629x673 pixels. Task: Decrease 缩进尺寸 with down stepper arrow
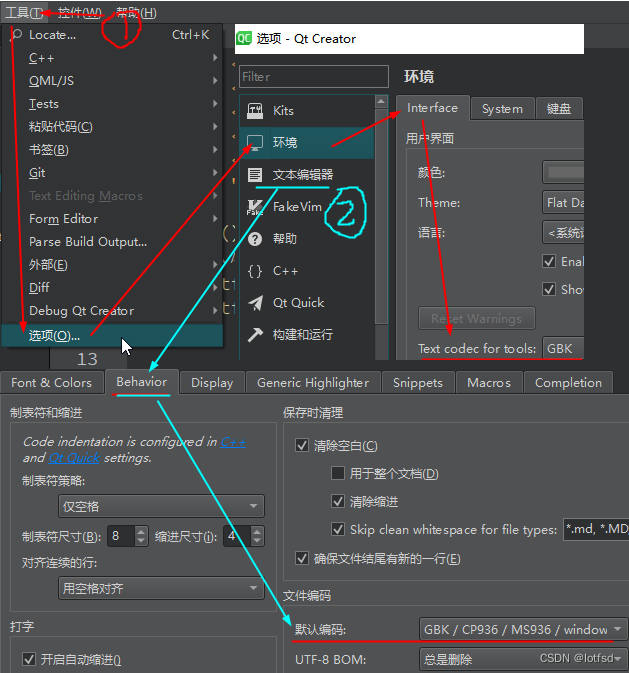[x=257, y=541]
